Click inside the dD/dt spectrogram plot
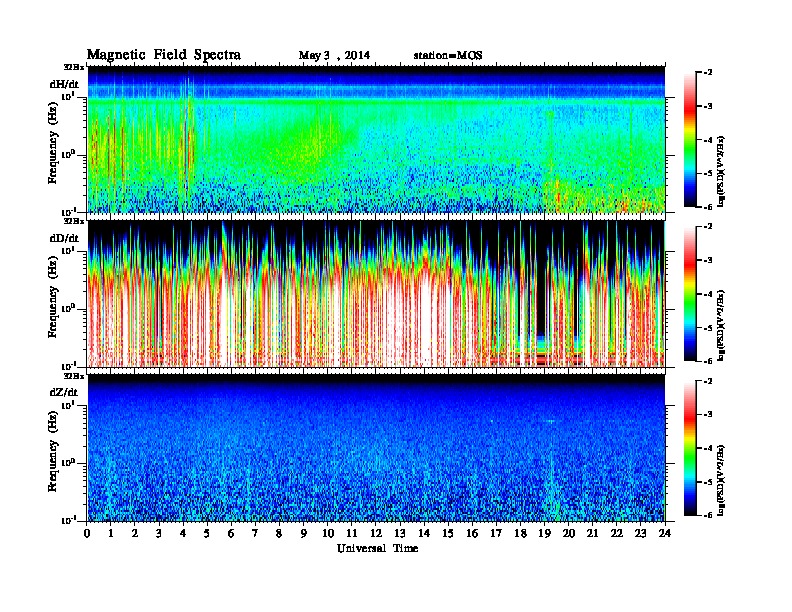This screenshot has width=792, height=612. [376, 293]
